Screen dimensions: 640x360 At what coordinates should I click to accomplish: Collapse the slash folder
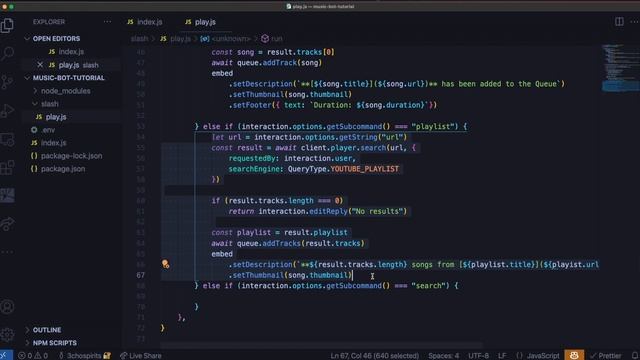point(49,104)
